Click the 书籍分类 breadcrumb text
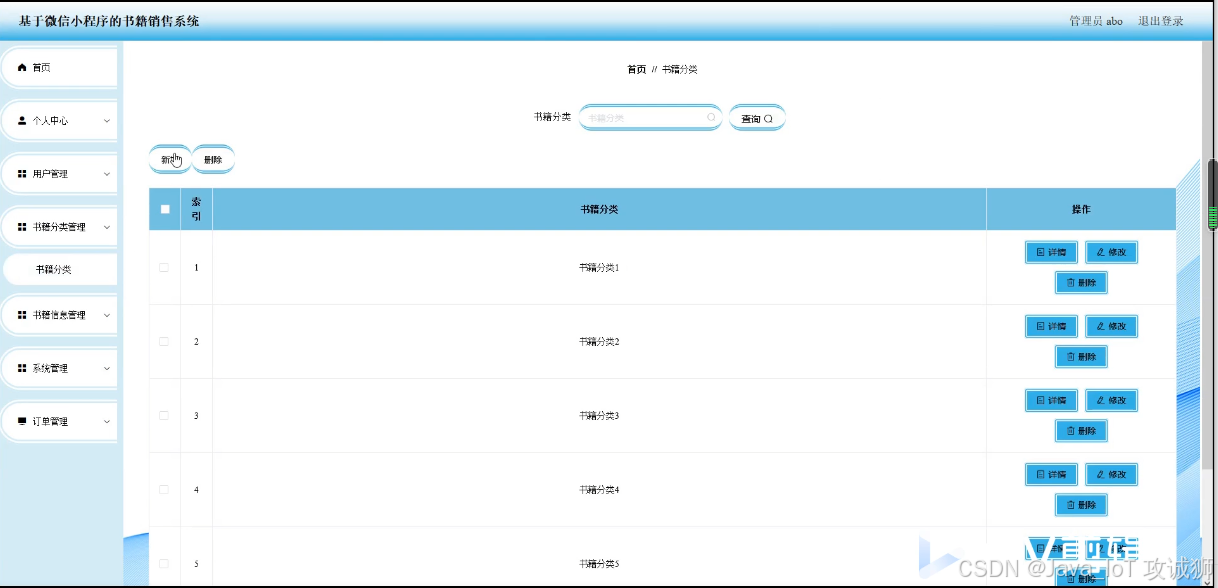 coord(679,69)
